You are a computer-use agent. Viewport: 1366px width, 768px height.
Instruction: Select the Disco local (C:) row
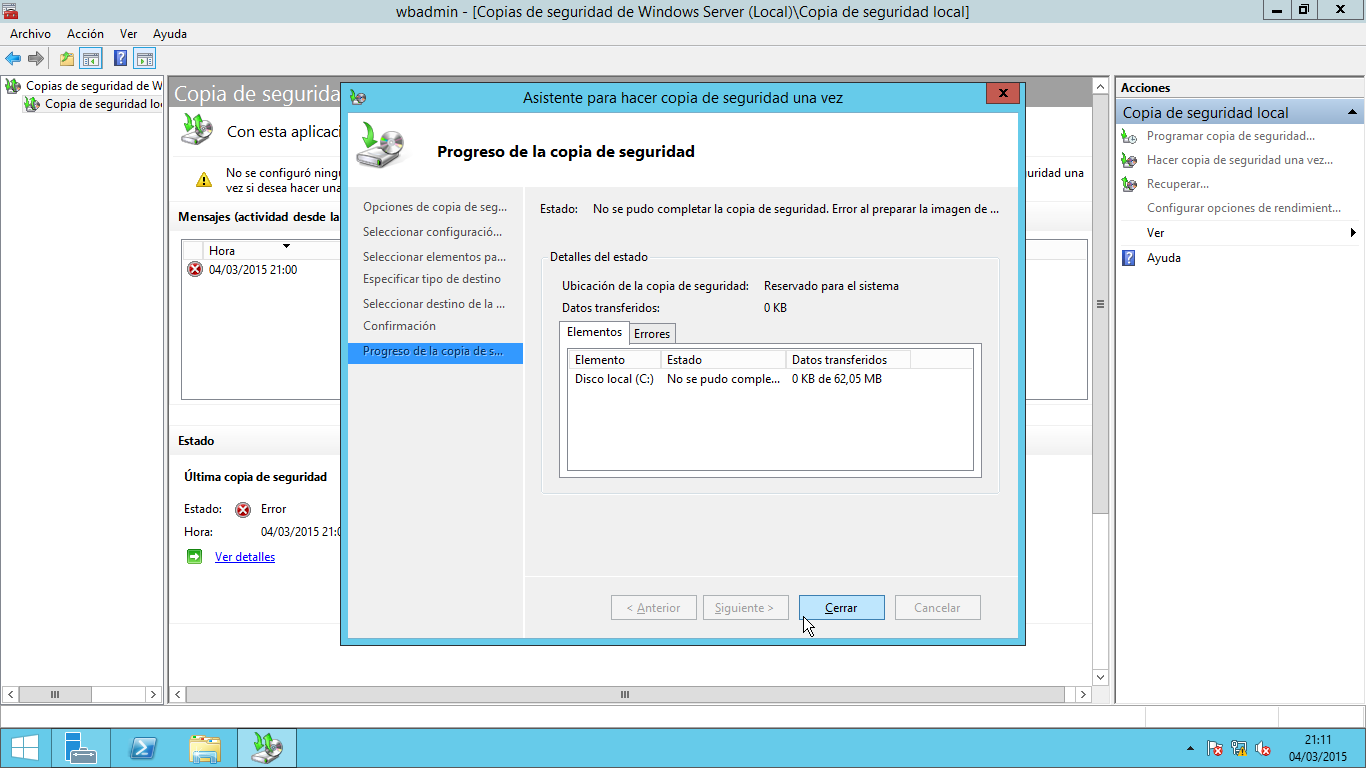[770, 379]
